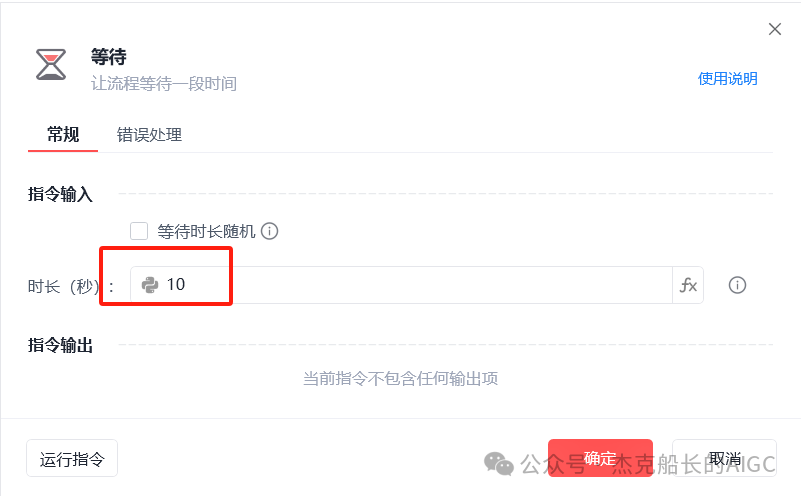Open the 使用说明 help link
The height and width of the screenshot is (496, 801).
click(727, 79)
